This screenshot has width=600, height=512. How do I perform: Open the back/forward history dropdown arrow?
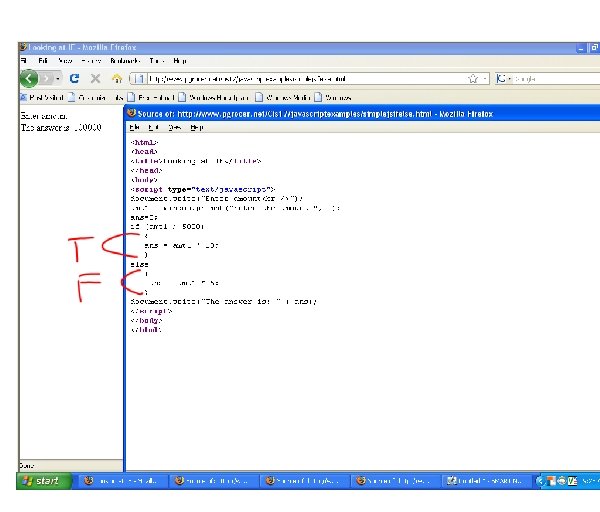(x=58, y=79)
